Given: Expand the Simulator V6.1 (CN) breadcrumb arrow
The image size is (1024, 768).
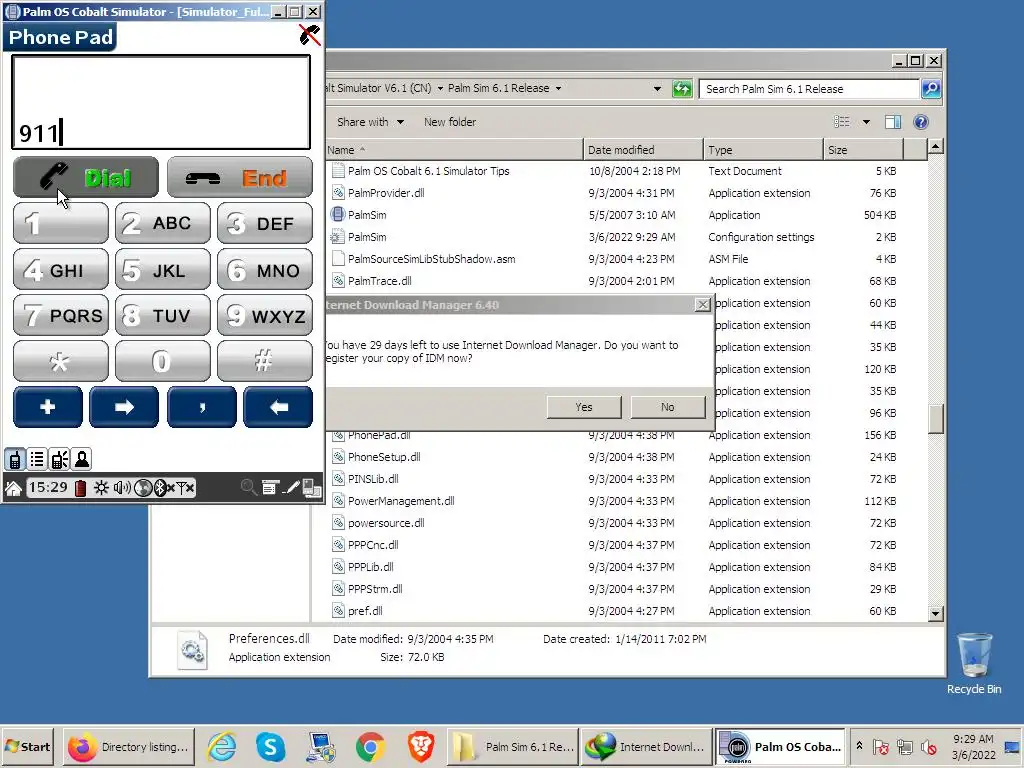Looking at the screenshot, I should coord(440,88).
